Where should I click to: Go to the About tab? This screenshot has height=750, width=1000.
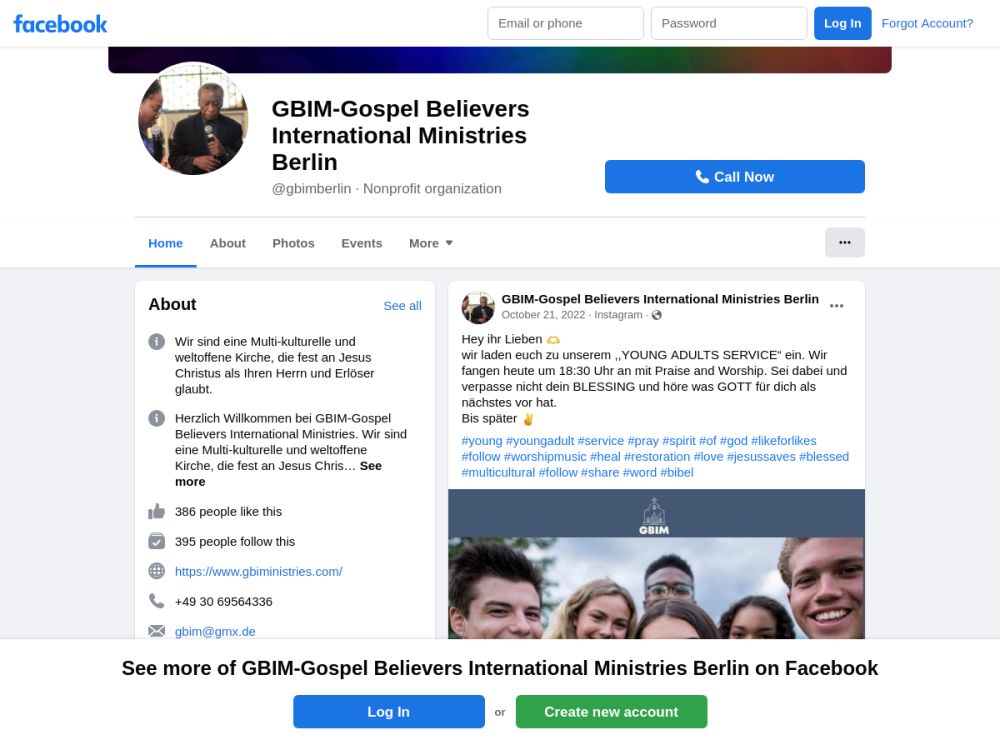(227, 243)
